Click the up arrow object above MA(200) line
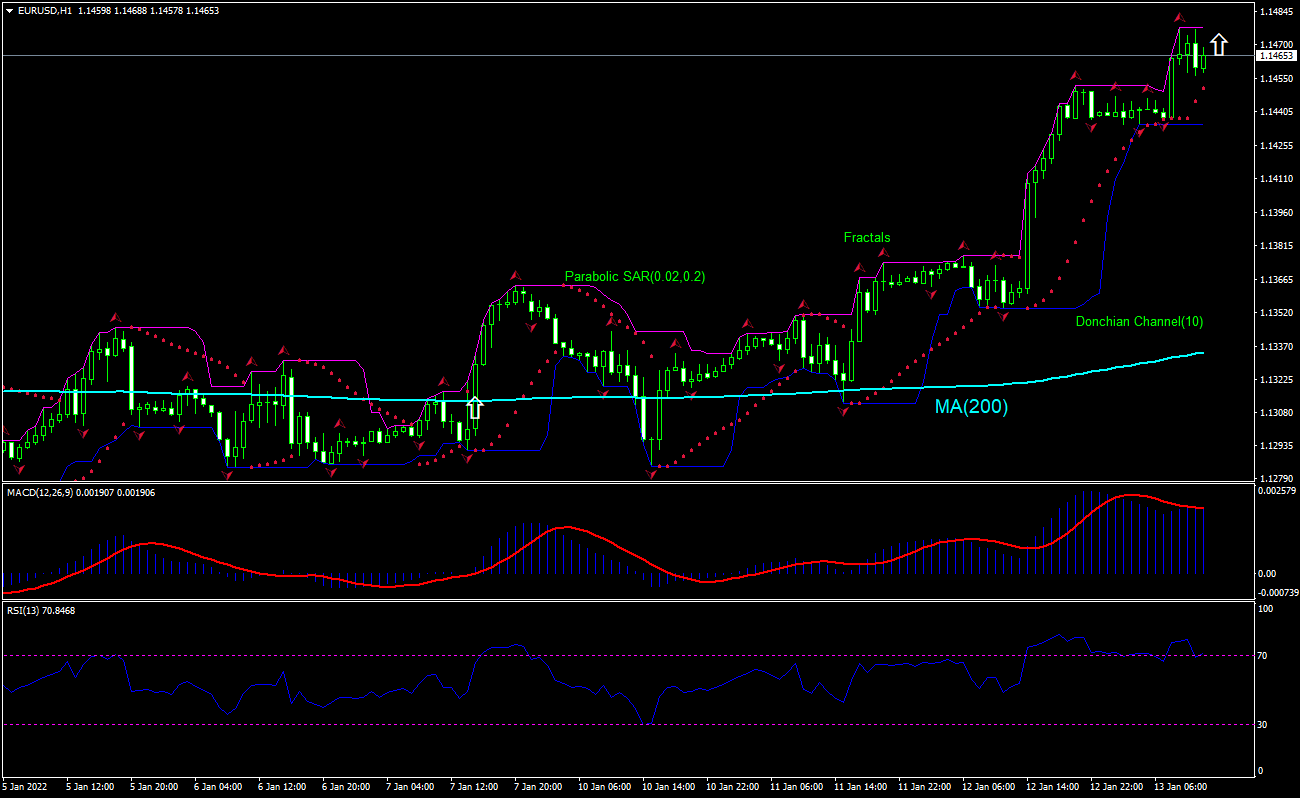The height and width of the screenshot is (798, 1300). click(473, 407)
